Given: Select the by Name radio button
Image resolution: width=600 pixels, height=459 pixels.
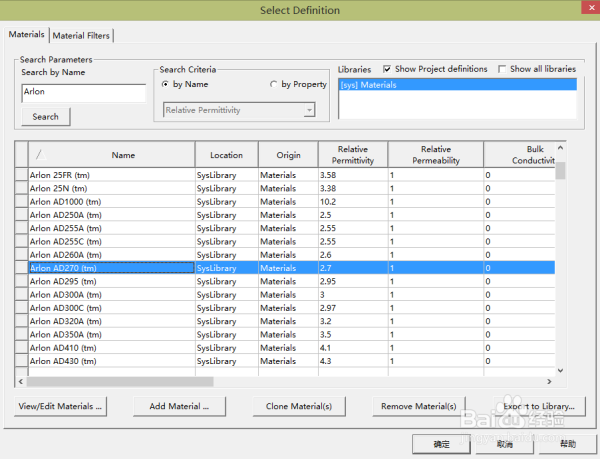Looking at the screenshot, I should coord(165,84).
